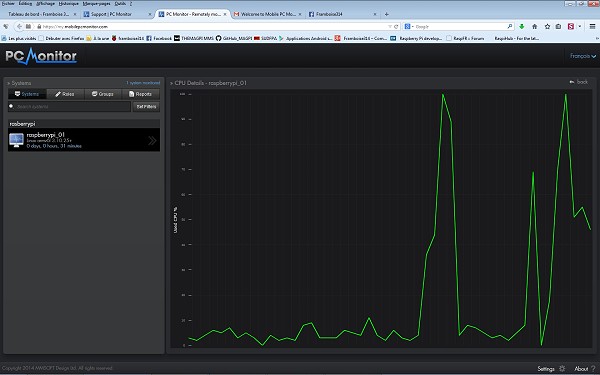Bookmark this page with the star icon
The width and height of the screenshot is (600, 375).
547,26
